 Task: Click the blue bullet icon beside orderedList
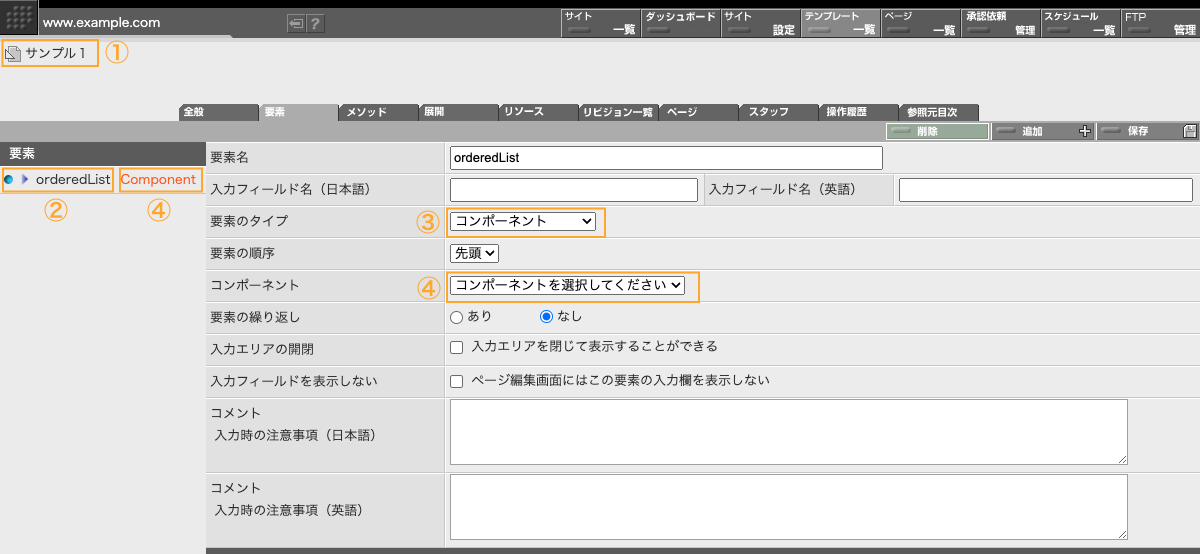(x=9, y=180)
